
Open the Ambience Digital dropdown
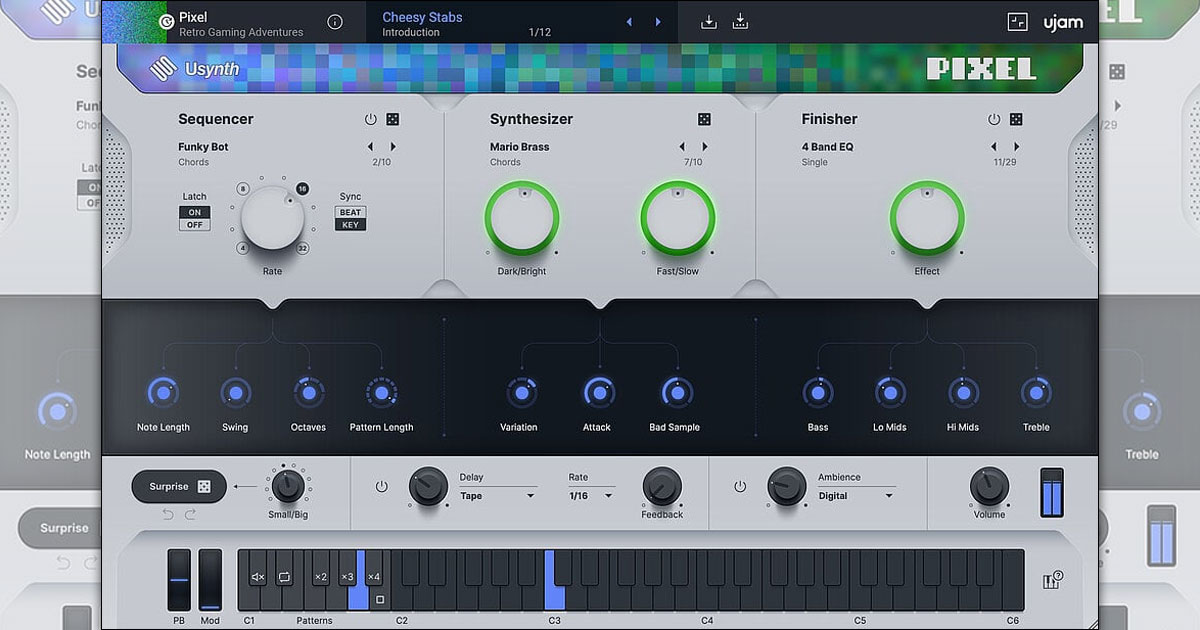tap(856, 496)
